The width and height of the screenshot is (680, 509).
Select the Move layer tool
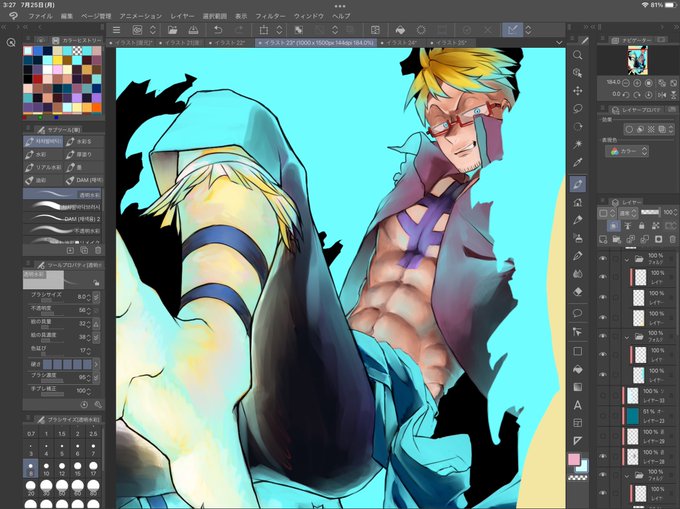click(x=577, y=91)
